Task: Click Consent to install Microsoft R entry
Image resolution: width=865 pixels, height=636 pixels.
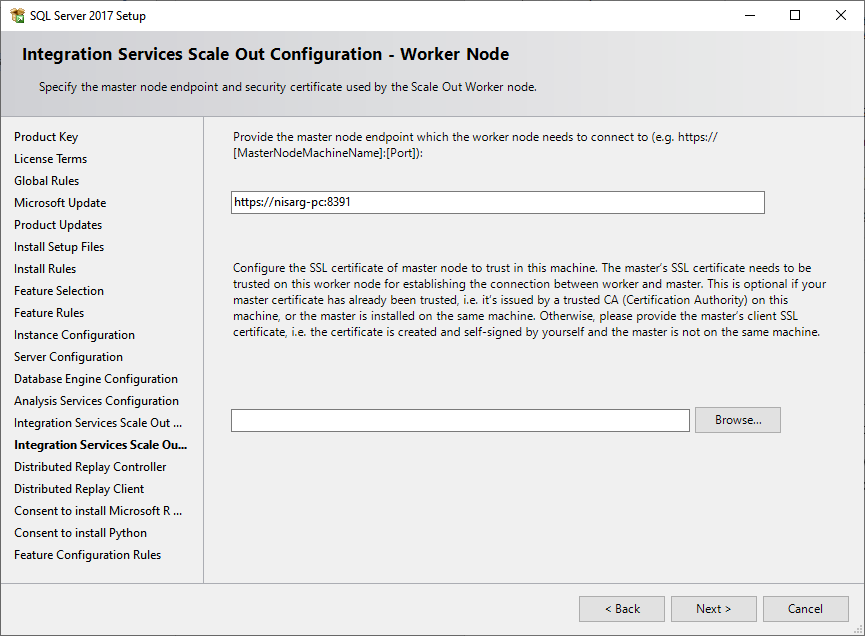Action: pos(98,511)
